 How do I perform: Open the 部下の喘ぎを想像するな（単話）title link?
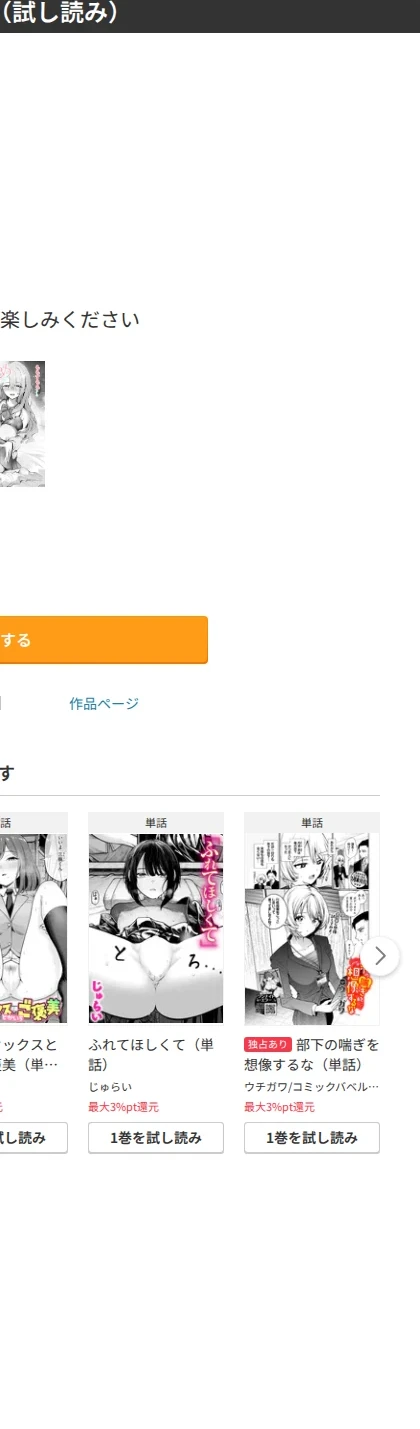[312, 1055]
